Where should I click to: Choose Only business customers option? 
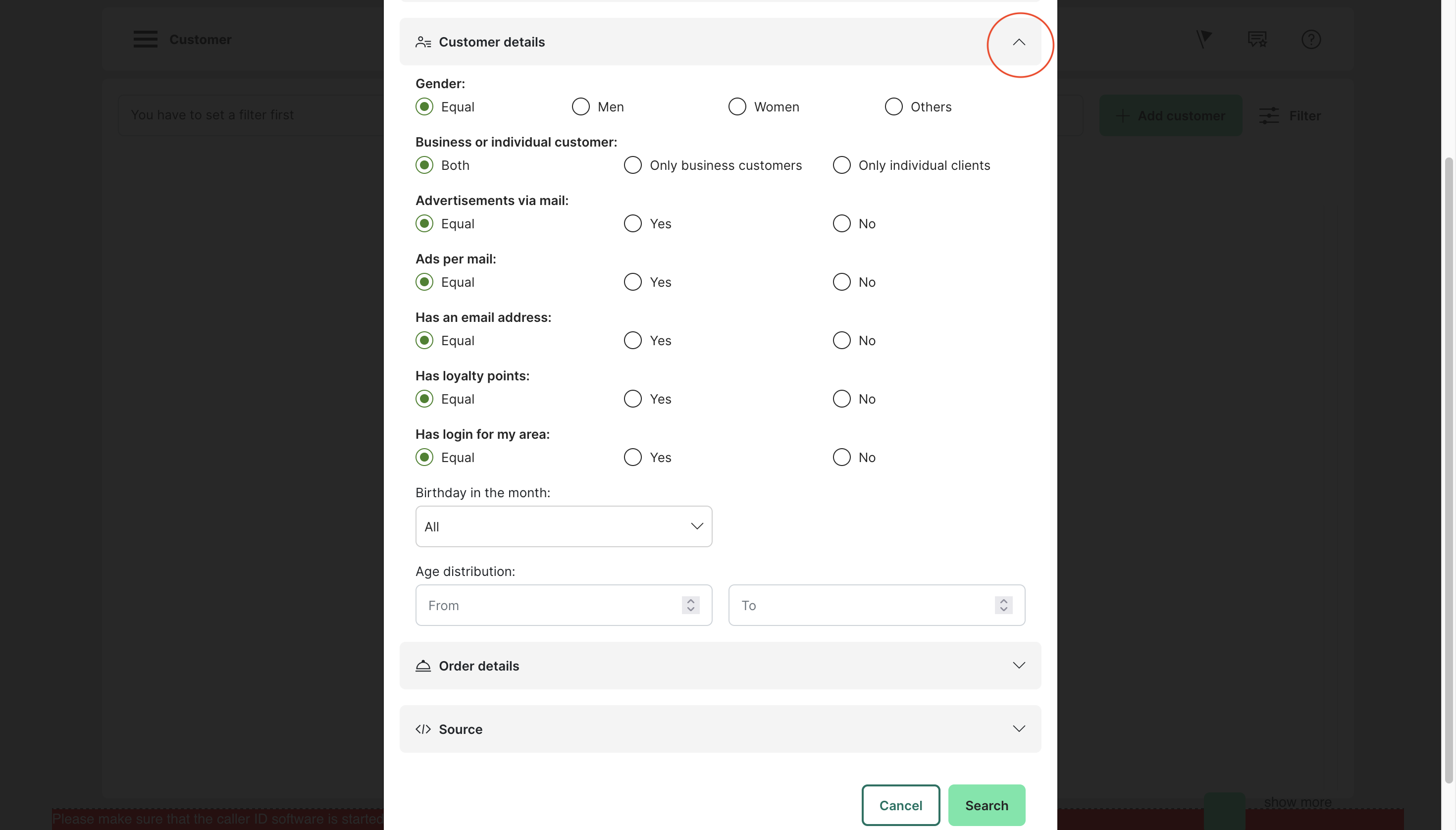tap(633, 165)
